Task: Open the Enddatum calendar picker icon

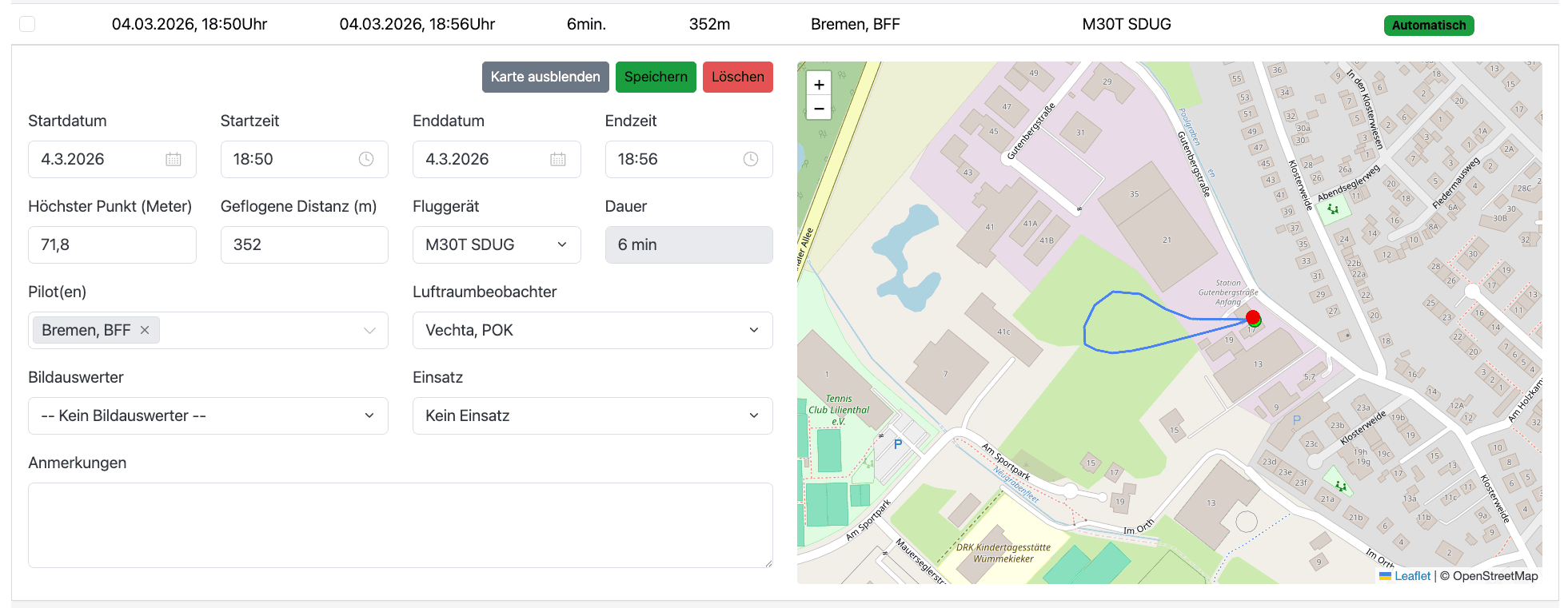Action: [557, 159]
